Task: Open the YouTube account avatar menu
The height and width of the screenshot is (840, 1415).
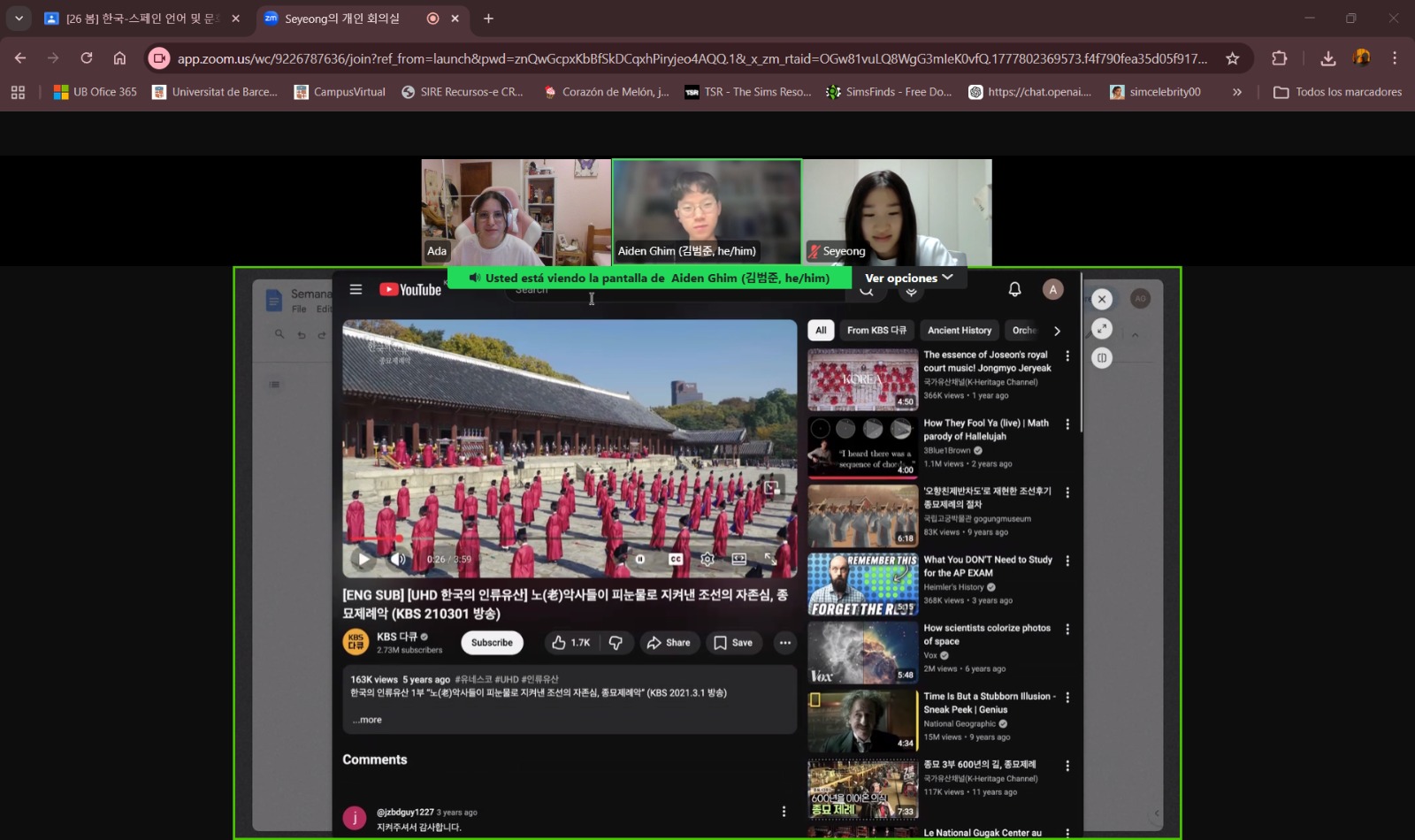Action: [x=1052, y=289]
